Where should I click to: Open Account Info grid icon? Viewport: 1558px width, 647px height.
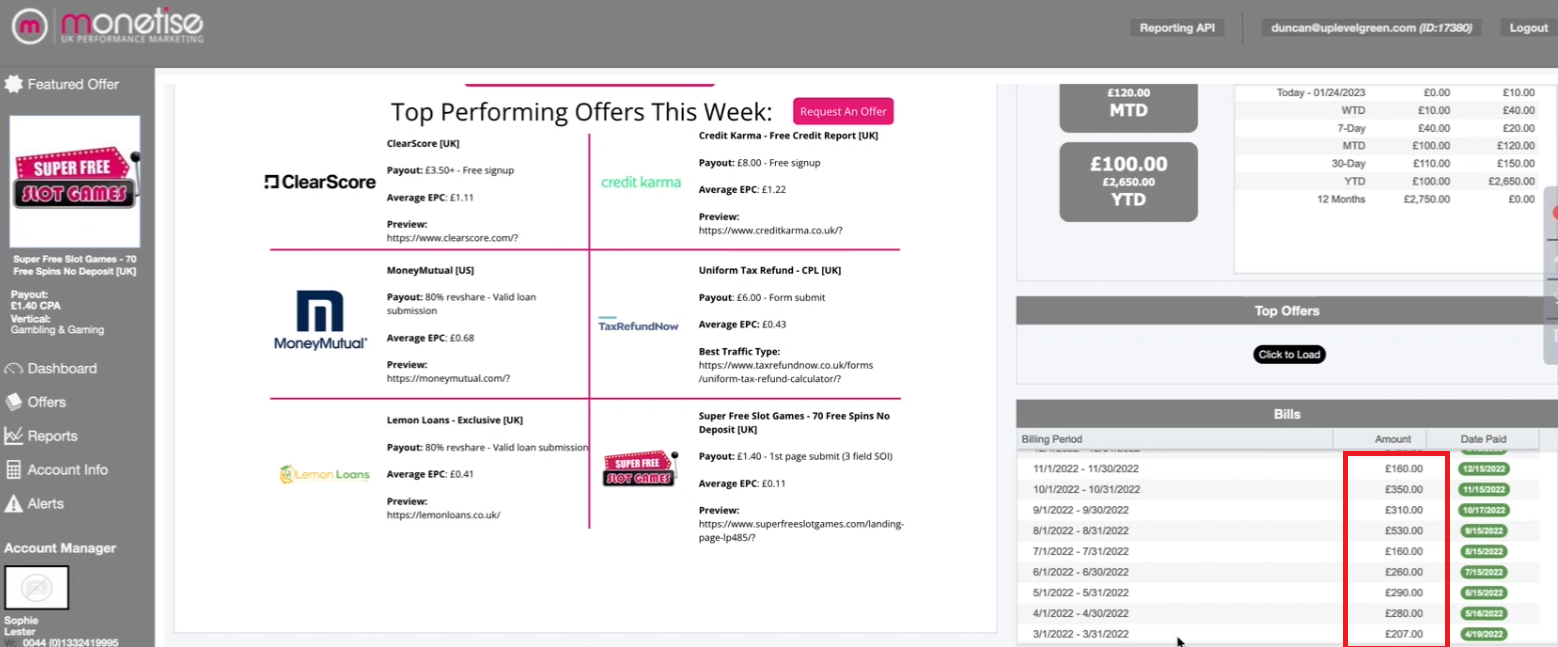(x=13, y=470)
